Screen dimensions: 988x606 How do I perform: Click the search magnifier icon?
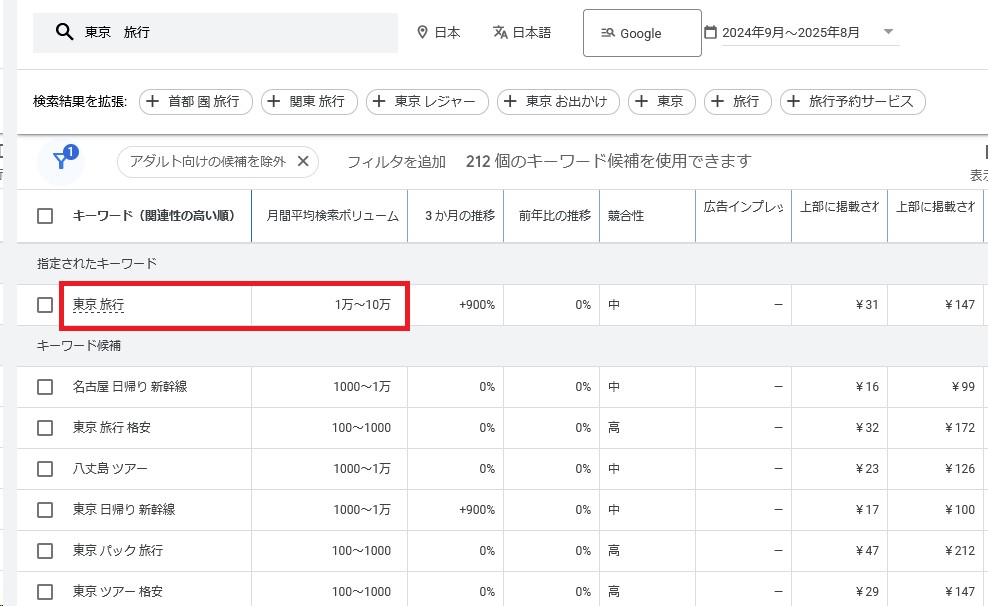(x=64, y=33)
